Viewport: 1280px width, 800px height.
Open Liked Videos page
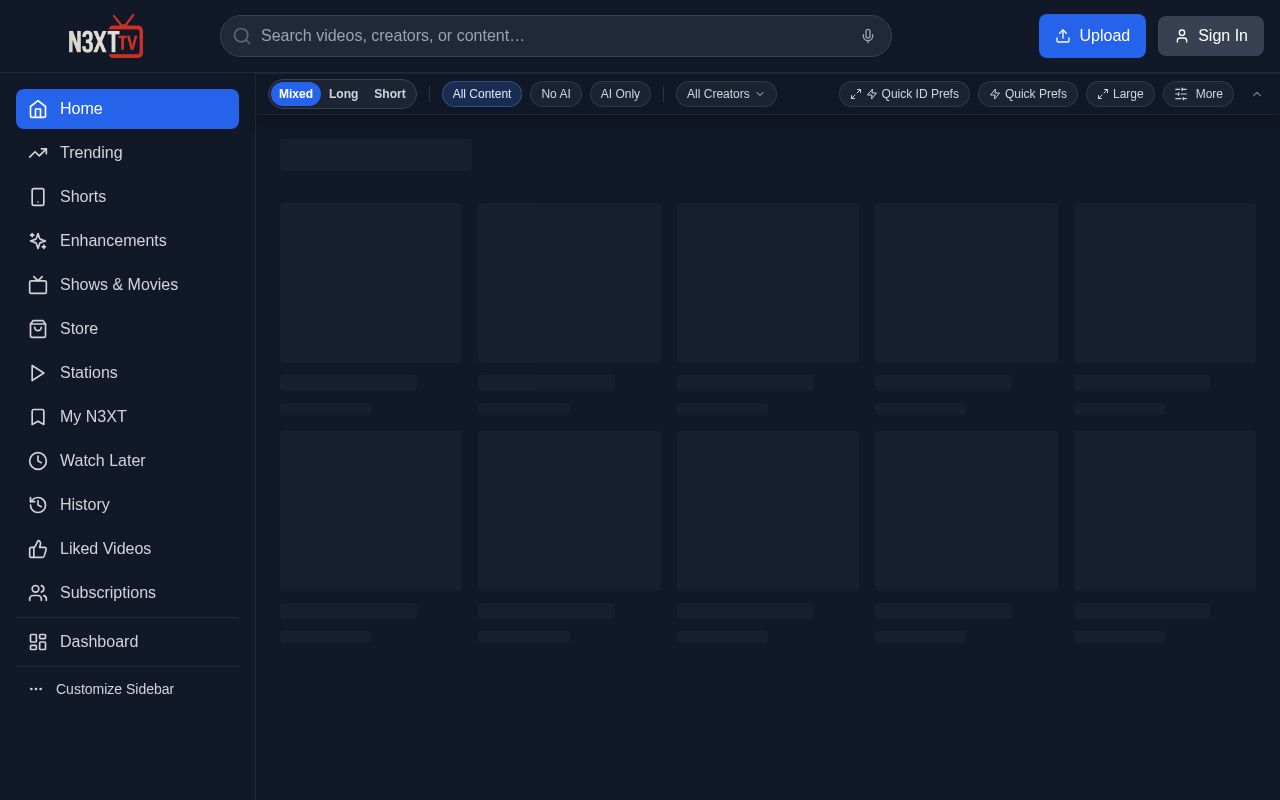(127, 549)
